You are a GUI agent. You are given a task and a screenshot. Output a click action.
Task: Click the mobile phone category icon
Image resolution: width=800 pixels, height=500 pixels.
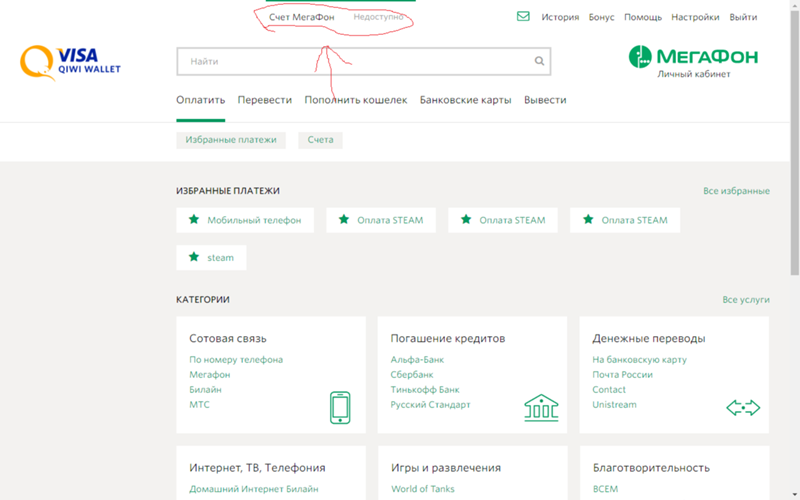(340, 407)
